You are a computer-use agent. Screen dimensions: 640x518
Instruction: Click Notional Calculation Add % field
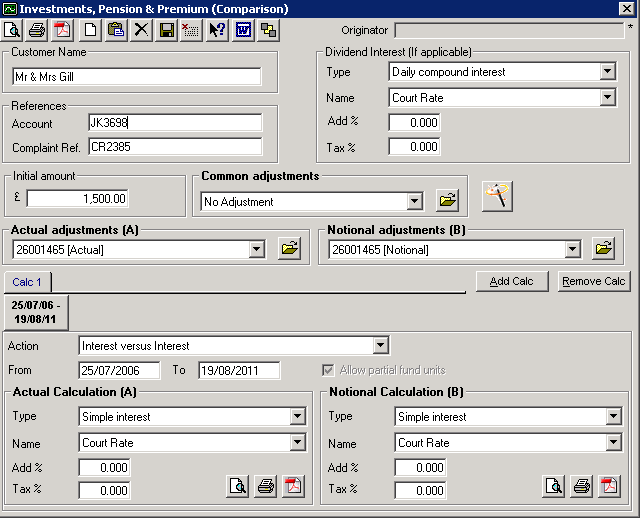coord(420,467)
